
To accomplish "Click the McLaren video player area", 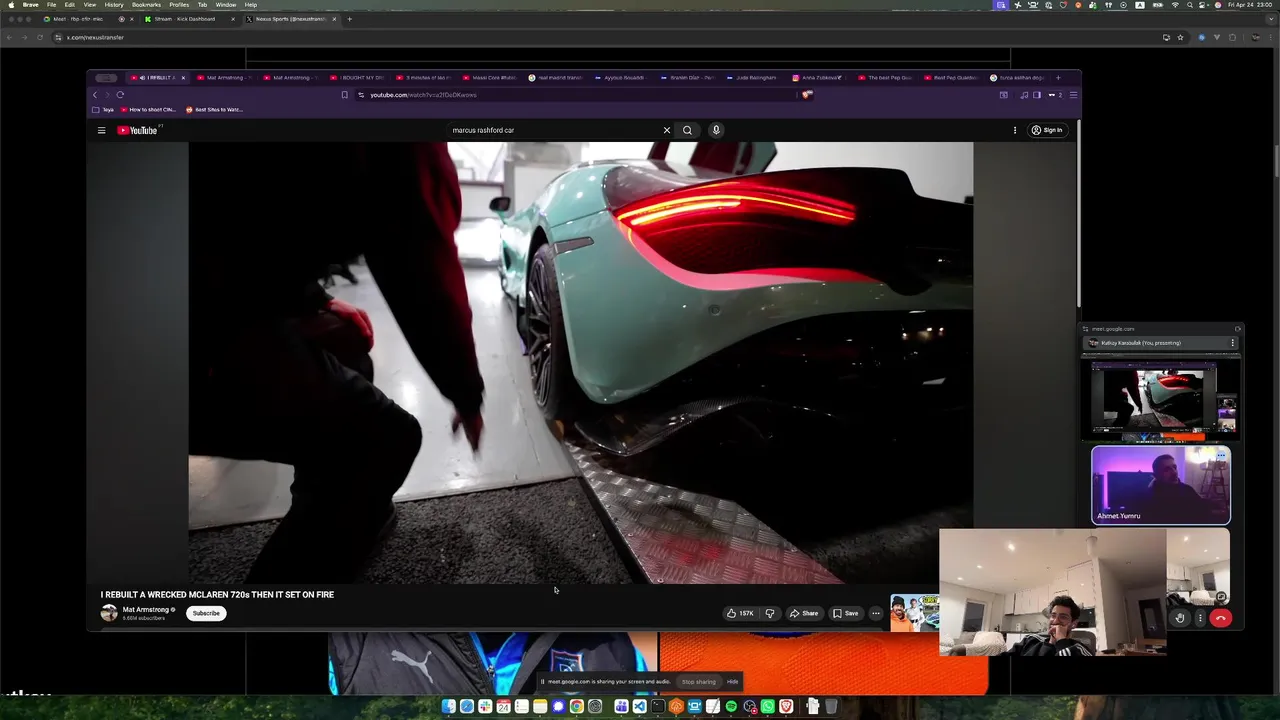I will tap(580, 362).
